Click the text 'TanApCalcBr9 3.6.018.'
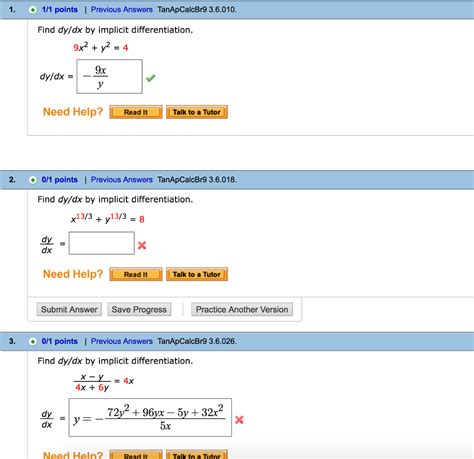The image size is (474, 459). tap(197, 180)
